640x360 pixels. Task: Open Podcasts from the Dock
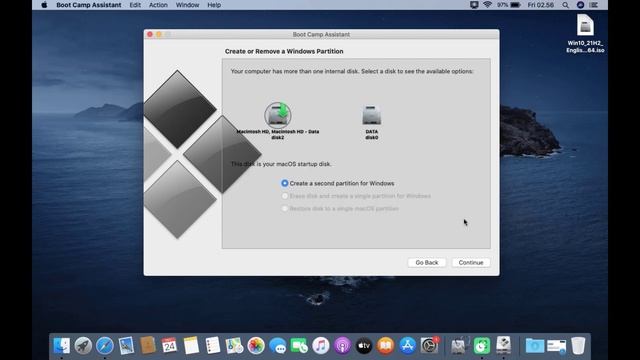pos(342,346)
